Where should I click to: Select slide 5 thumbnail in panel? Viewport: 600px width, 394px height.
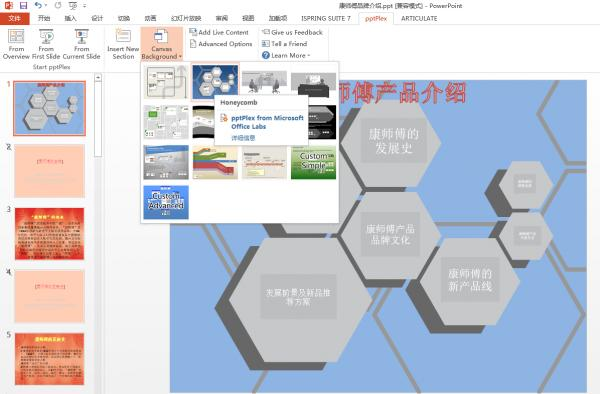pos(49,359)
